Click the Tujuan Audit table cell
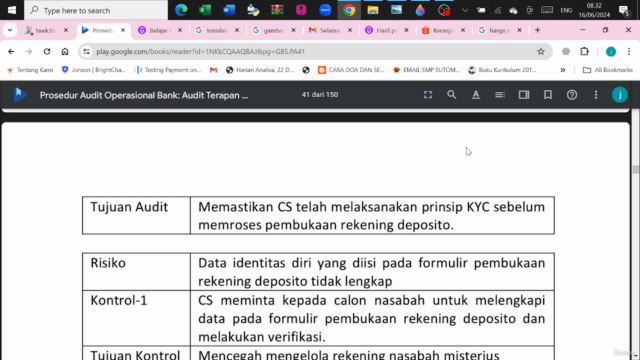The height and width of the screenshot is (360, 640). click(136, 216)
